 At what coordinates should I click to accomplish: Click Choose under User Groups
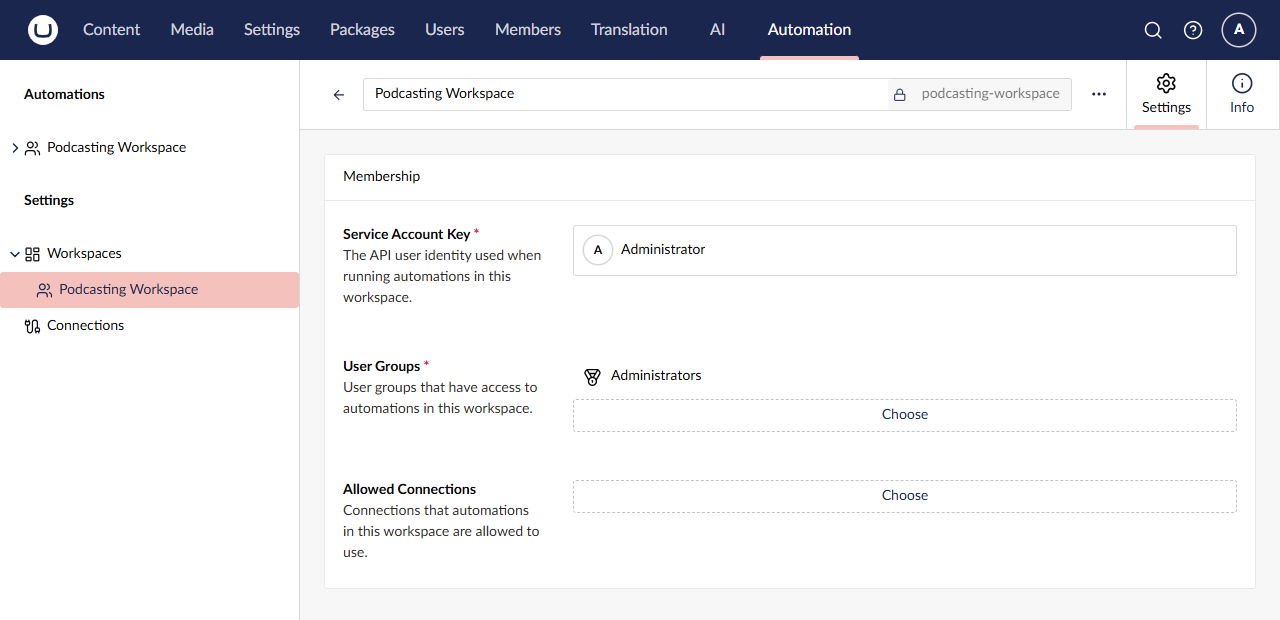(x=905, y=415)
